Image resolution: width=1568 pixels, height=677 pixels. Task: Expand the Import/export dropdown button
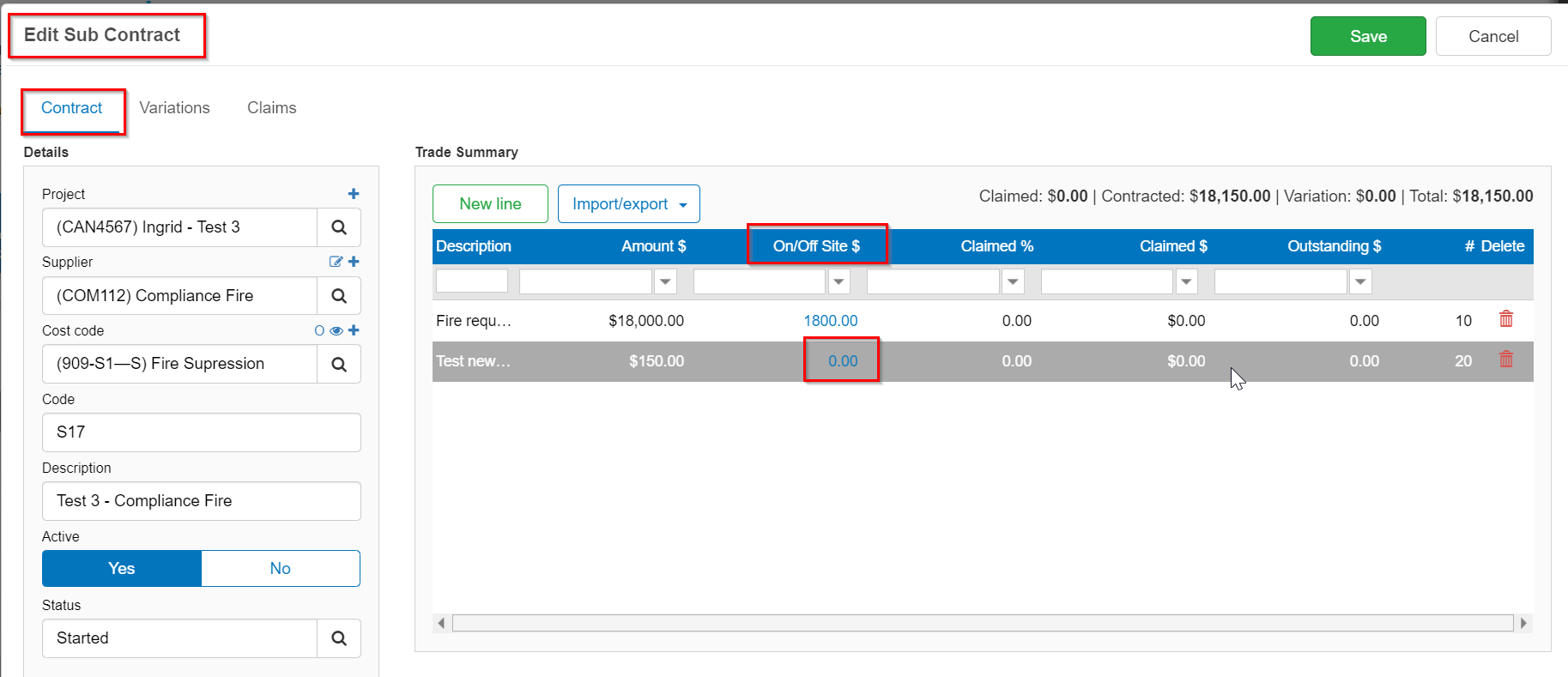pos(629,204)
